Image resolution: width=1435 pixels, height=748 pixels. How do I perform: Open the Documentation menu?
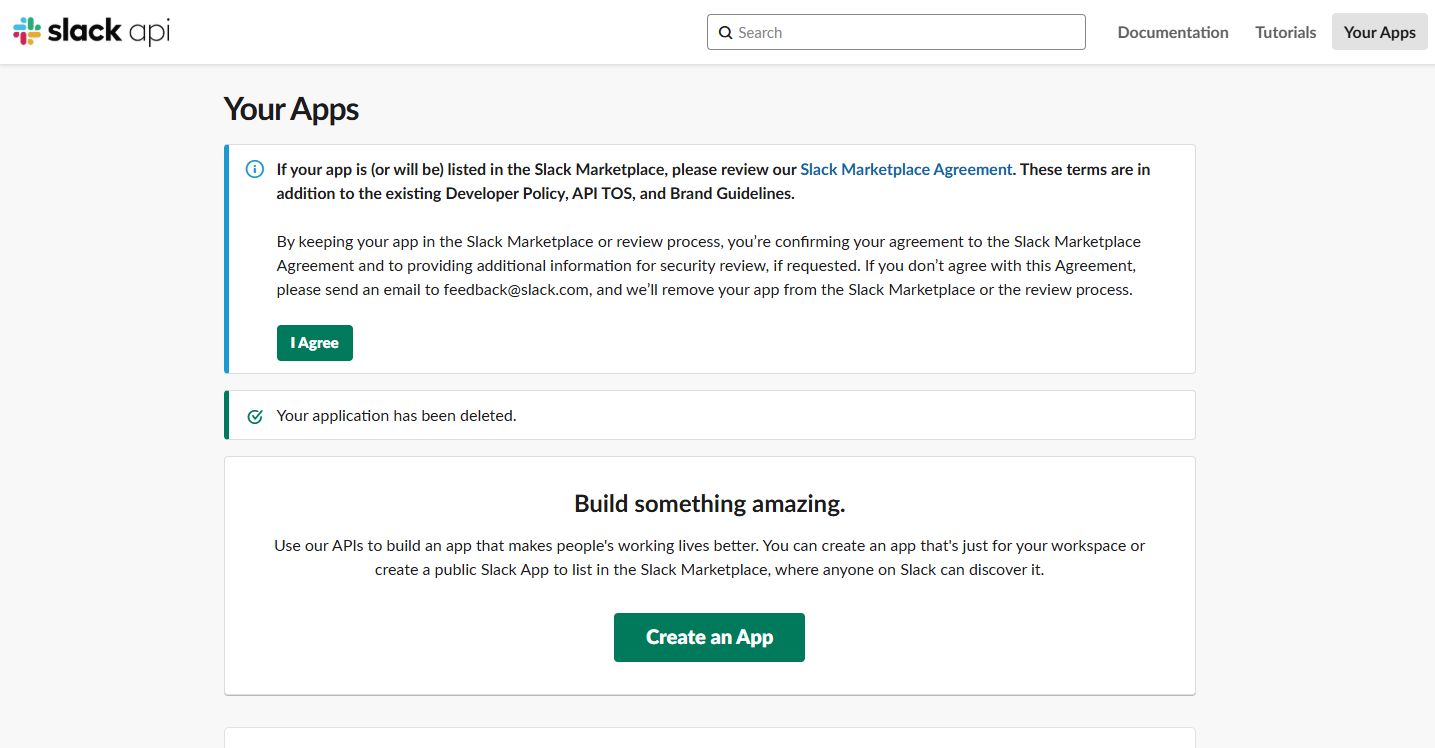click(1173, 32)
